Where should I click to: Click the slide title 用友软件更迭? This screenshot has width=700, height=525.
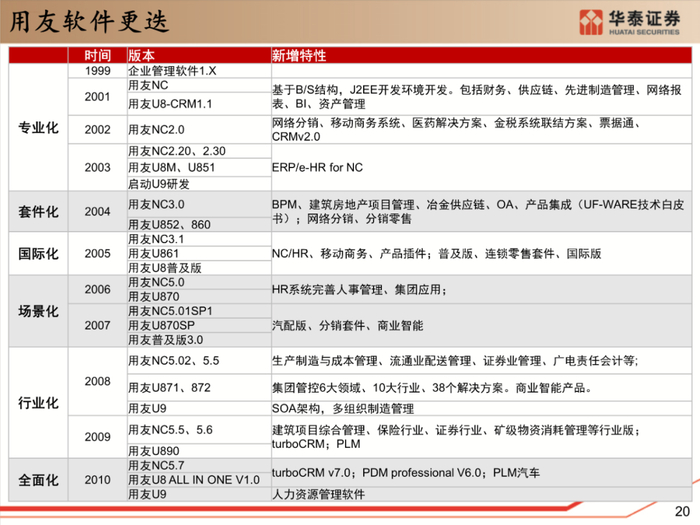click(x=89, y=21)
